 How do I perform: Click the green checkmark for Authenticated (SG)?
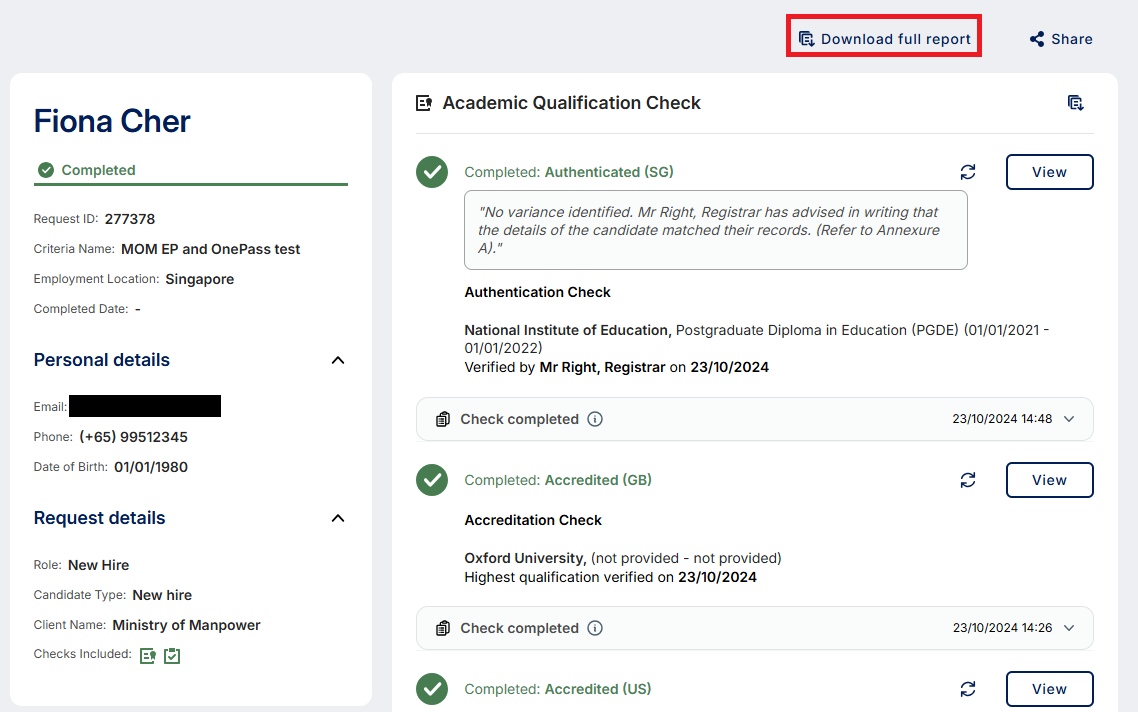click(x=432, y=172)
